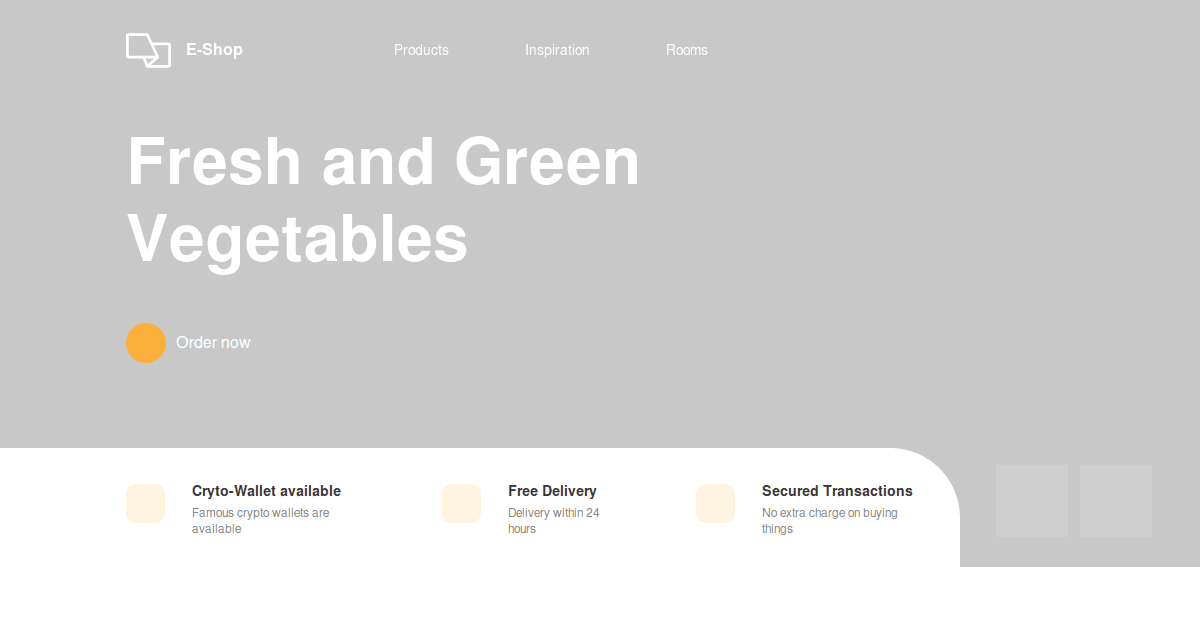Click the Delivery within 24 hours text
Viewport: 1200px width, 630px height.
(554, 520)
